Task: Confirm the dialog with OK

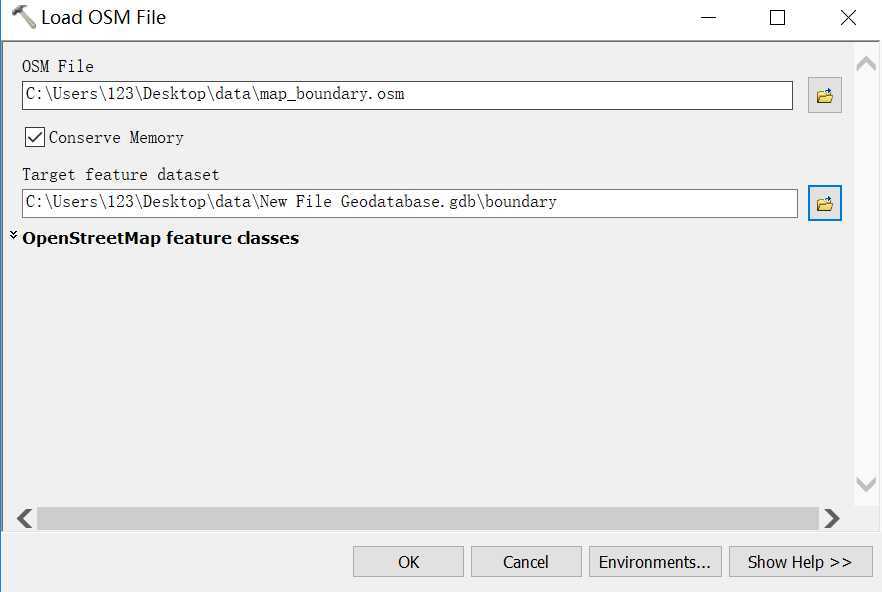Action: point(408,562)
